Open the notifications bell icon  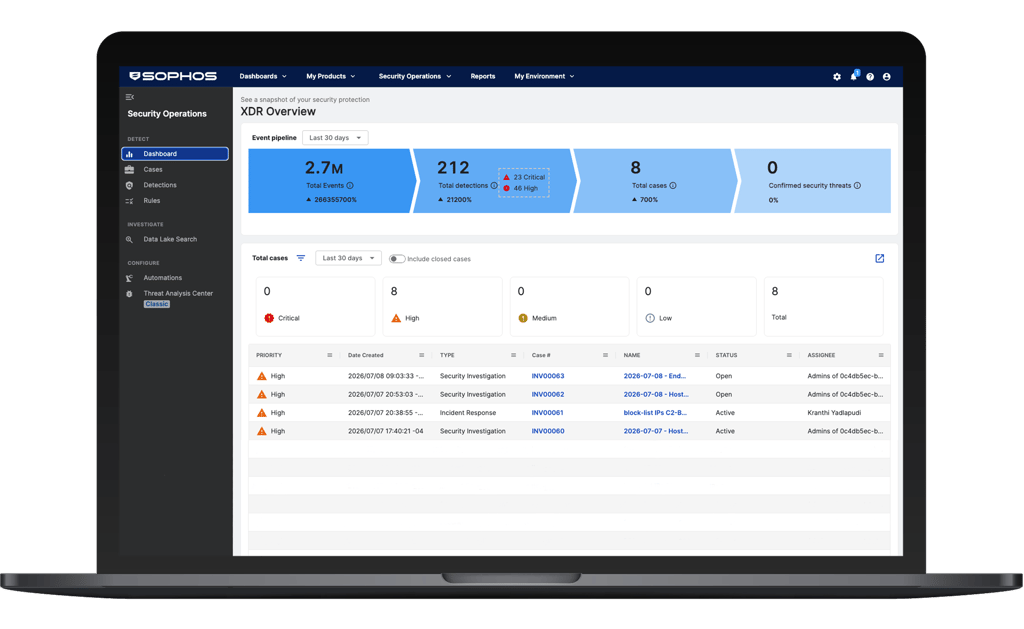[854, 76]
